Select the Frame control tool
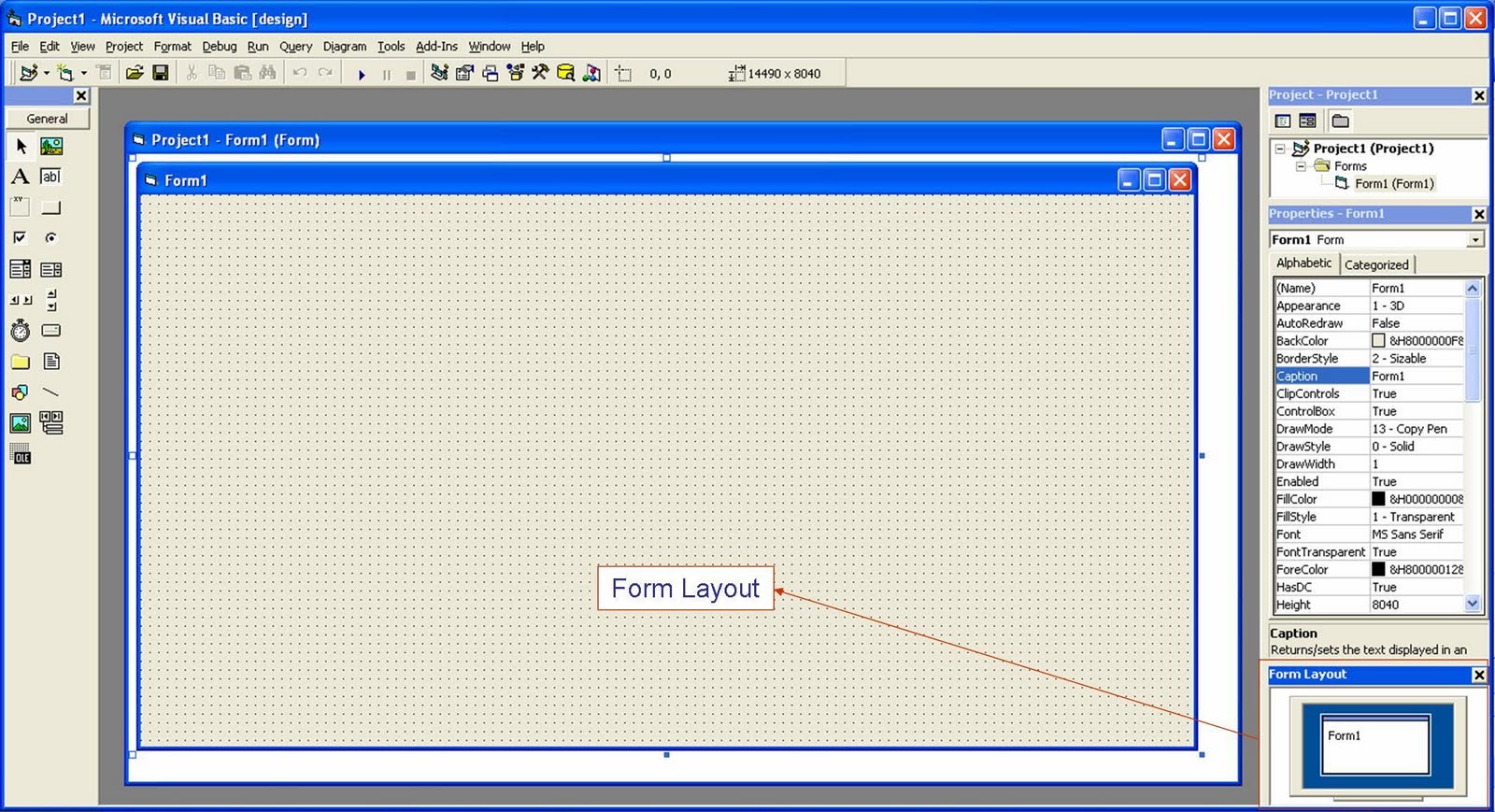1495x812 pixels. 21,207
